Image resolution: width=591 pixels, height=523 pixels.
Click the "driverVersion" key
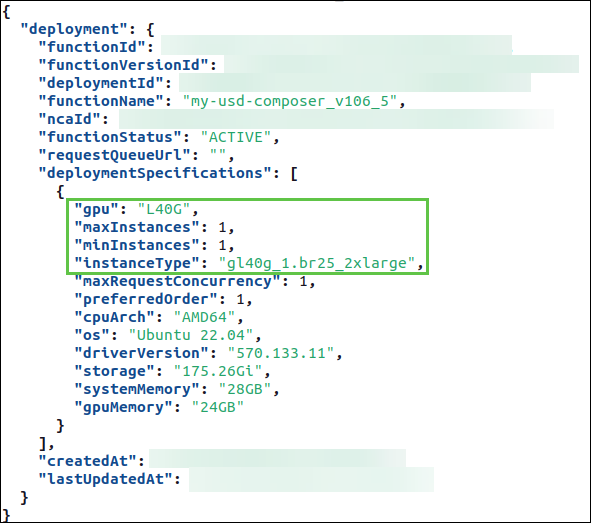coord(141,353)
